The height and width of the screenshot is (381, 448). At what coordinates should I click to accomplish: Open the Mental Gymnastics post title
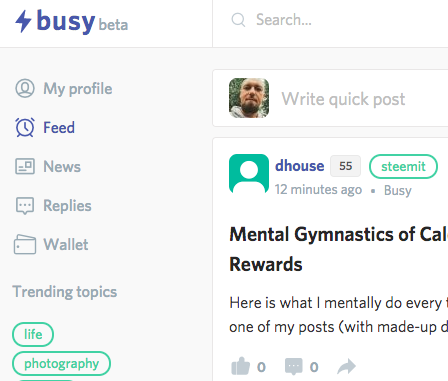[338, 249]
